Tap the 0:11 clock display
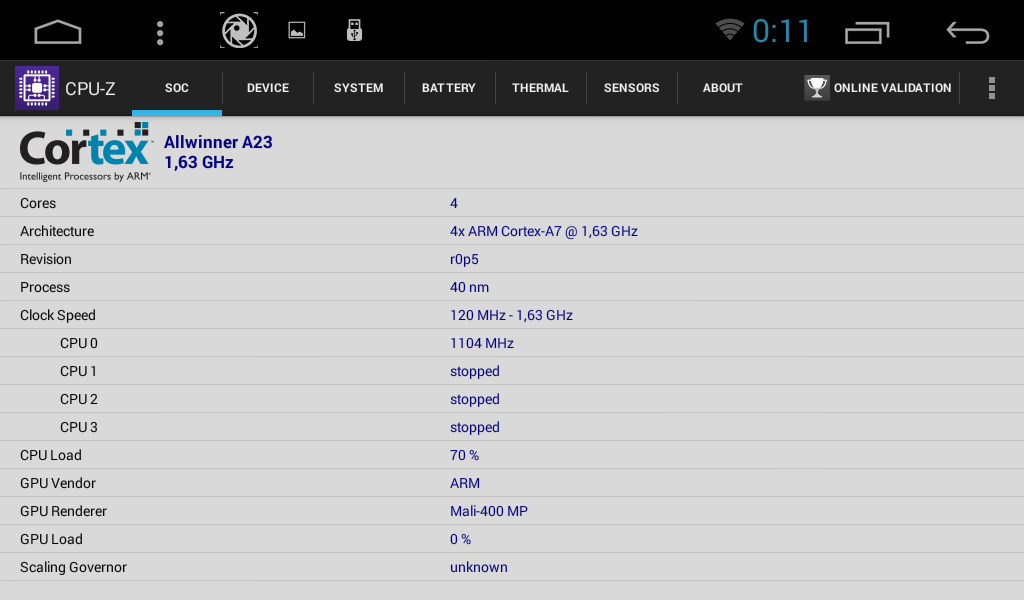1024x600 pixels. click(x=781, y=31)
